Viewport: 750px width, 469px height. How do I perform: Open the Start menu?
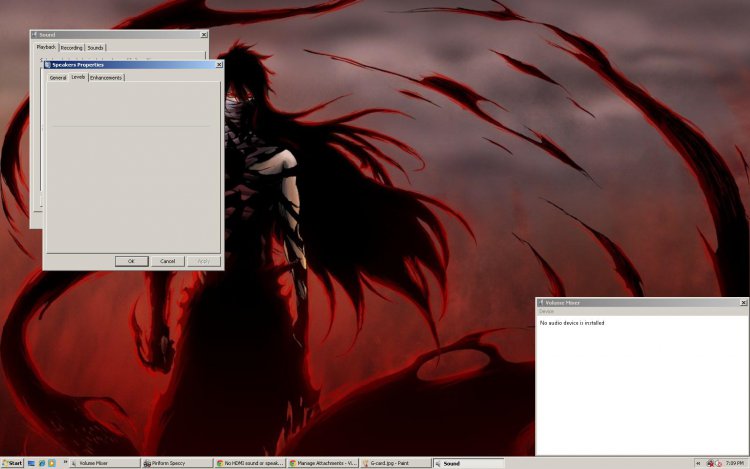(x=12, y=463)
